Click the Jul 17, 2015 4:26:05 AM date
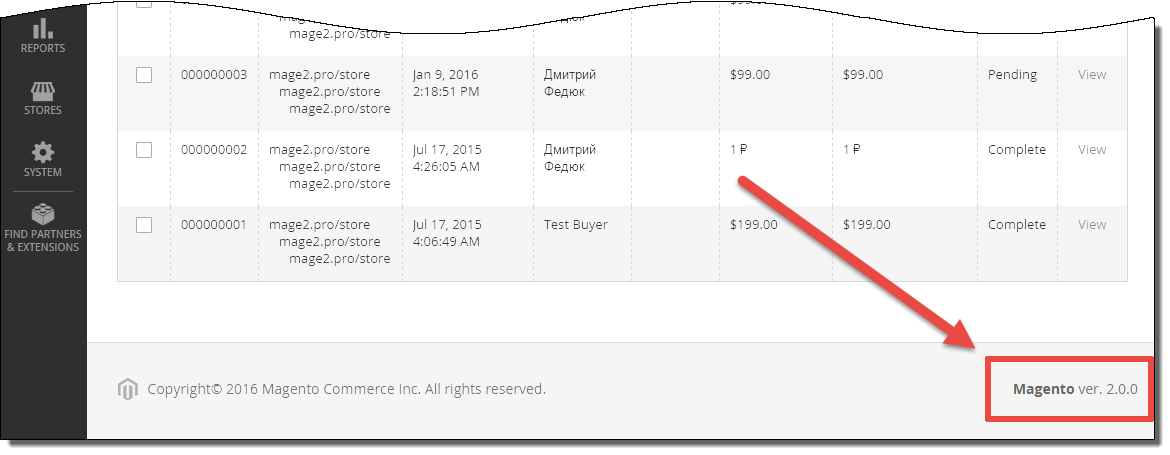 coord(447,158)
